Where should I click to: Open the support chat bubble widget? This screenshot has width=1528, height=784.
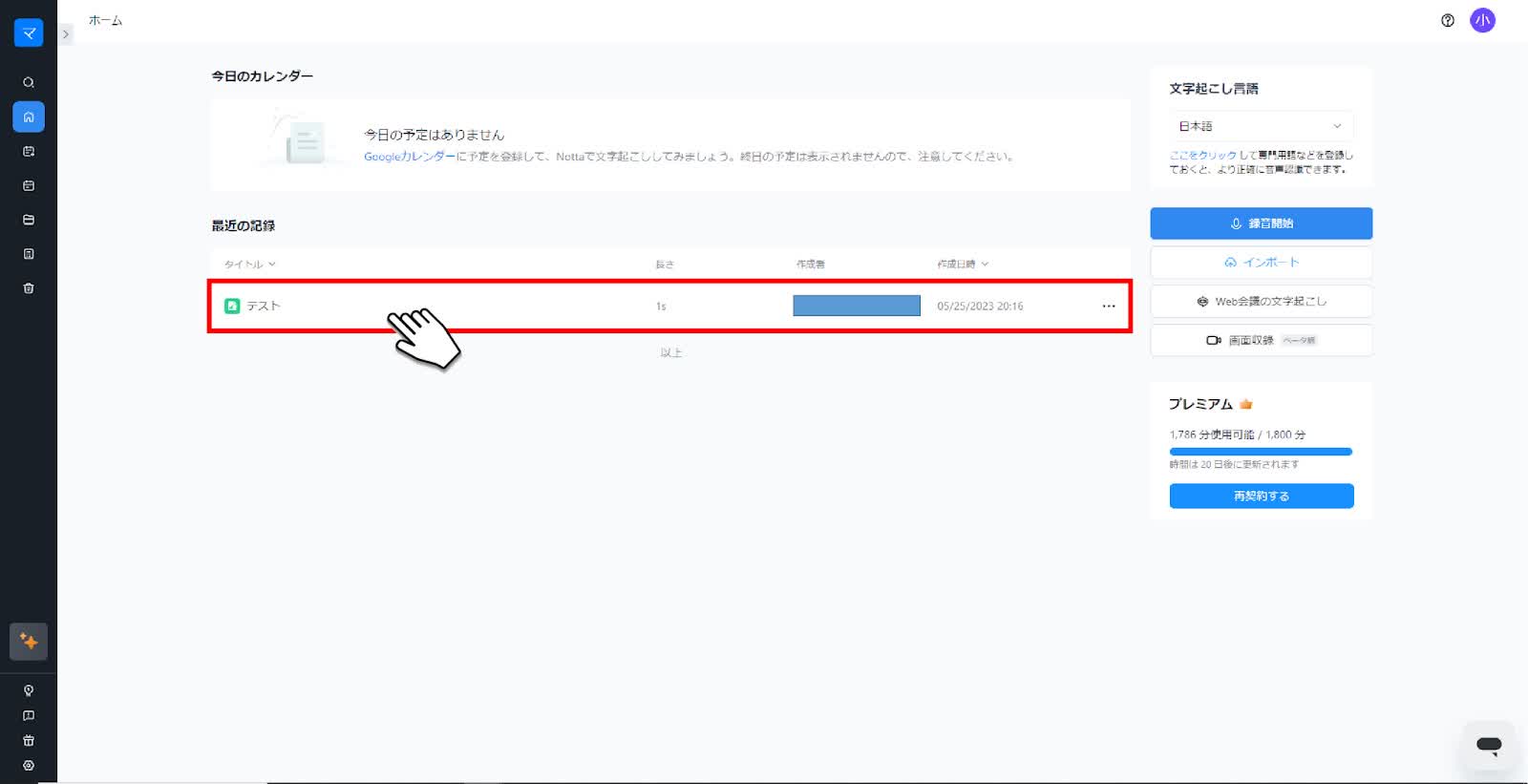(x=1489, y=745)
